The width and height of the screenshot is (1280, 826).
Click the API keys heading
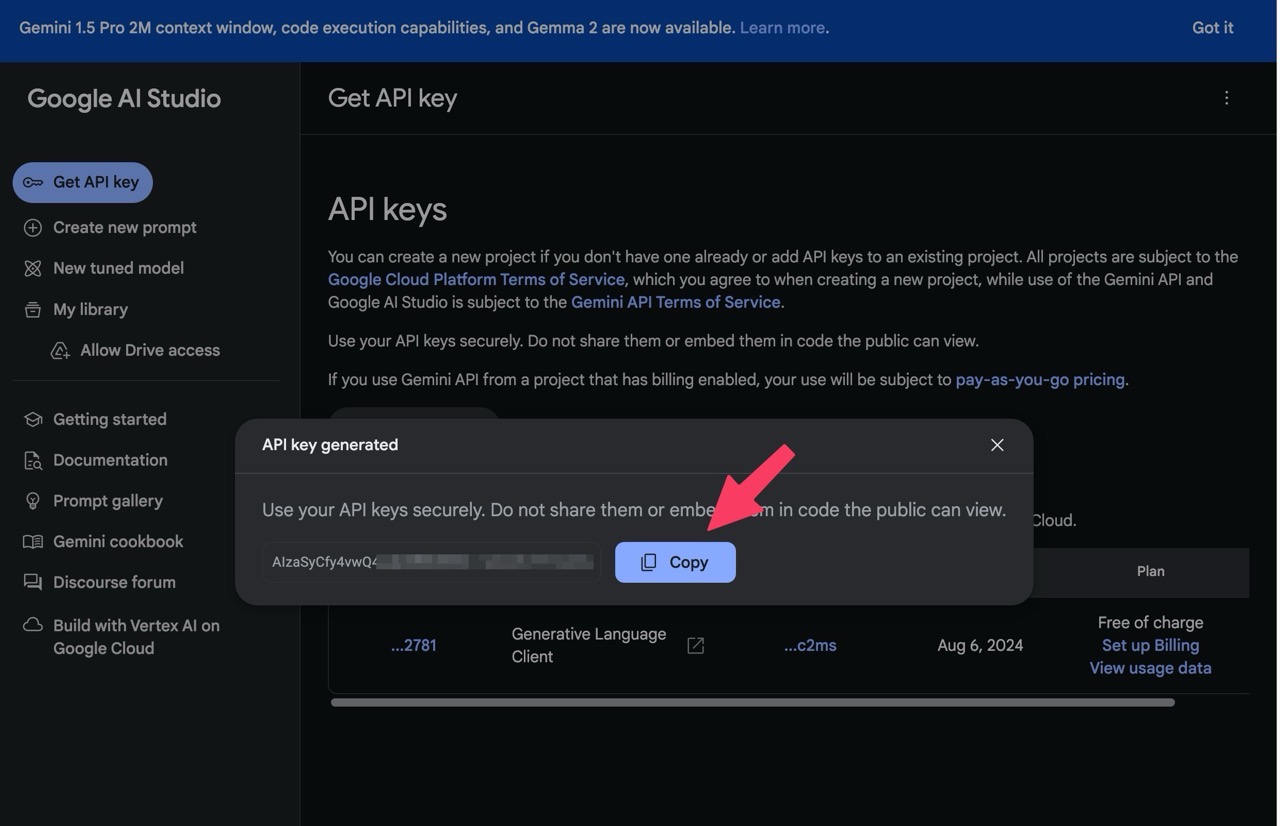click(387, 209)
